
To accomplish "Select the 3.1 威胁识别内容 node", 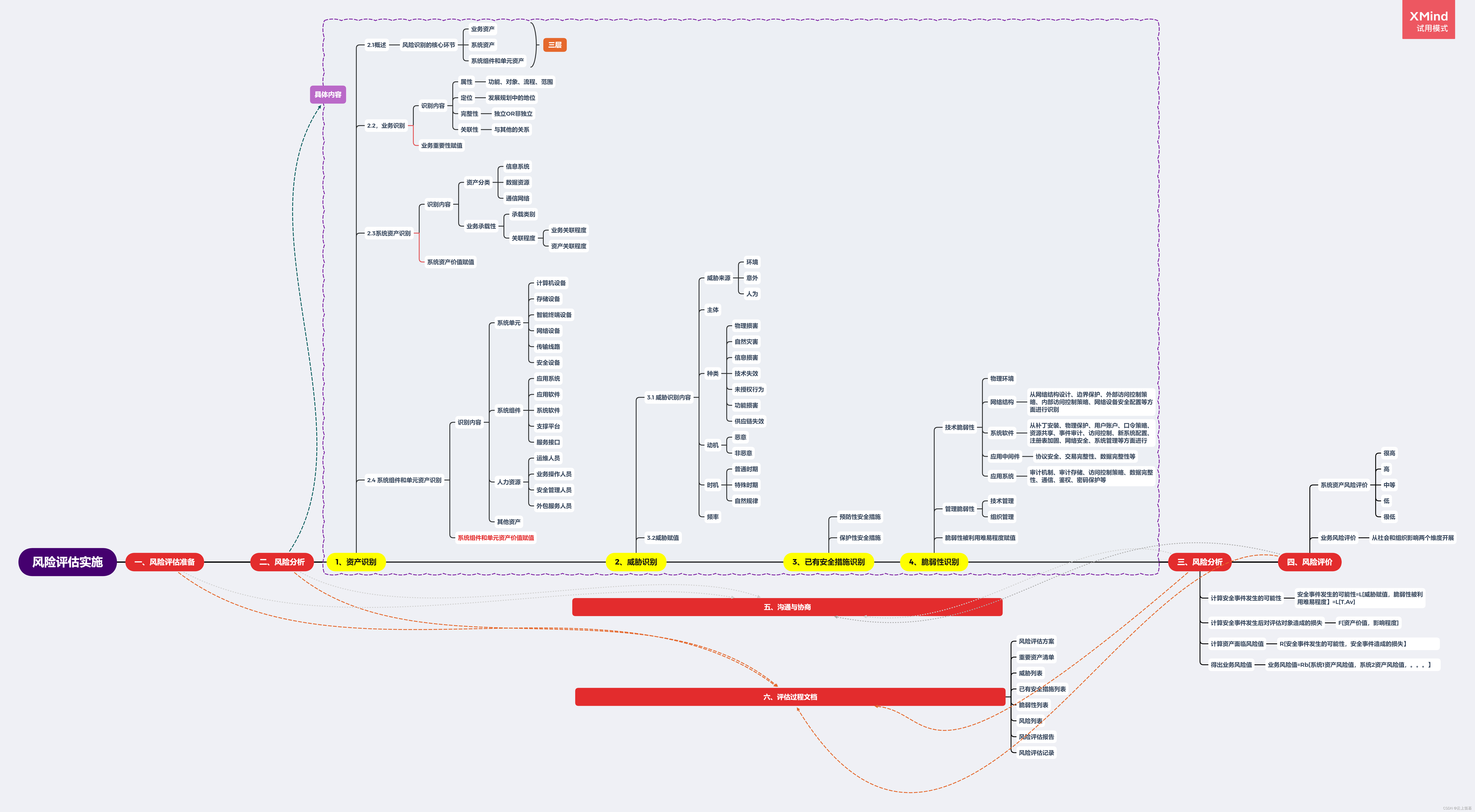I will click(x=669, y=397).
